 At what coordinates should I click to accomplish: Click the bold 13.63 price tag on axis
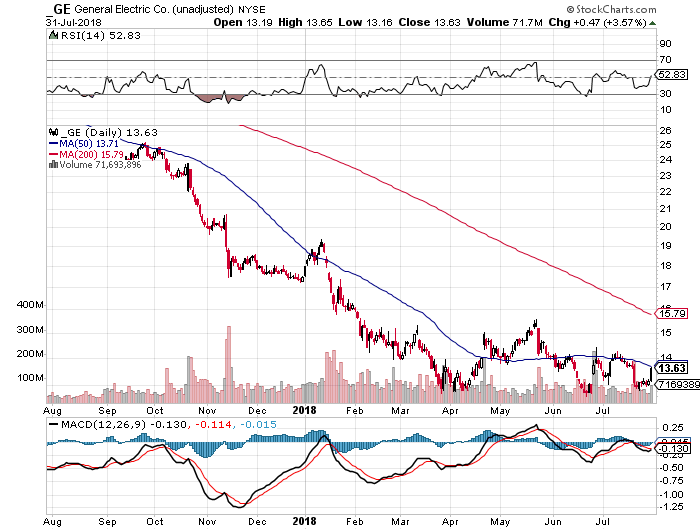point(673,368)
